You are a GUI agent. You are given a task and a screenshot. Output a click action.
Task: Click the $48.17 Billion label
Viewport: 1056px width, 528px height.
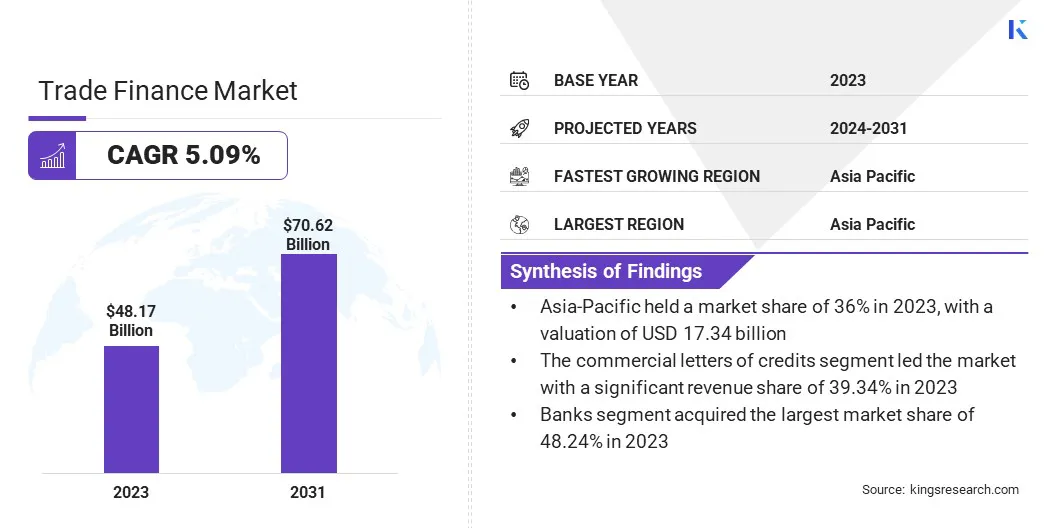[x=131, y=322]
